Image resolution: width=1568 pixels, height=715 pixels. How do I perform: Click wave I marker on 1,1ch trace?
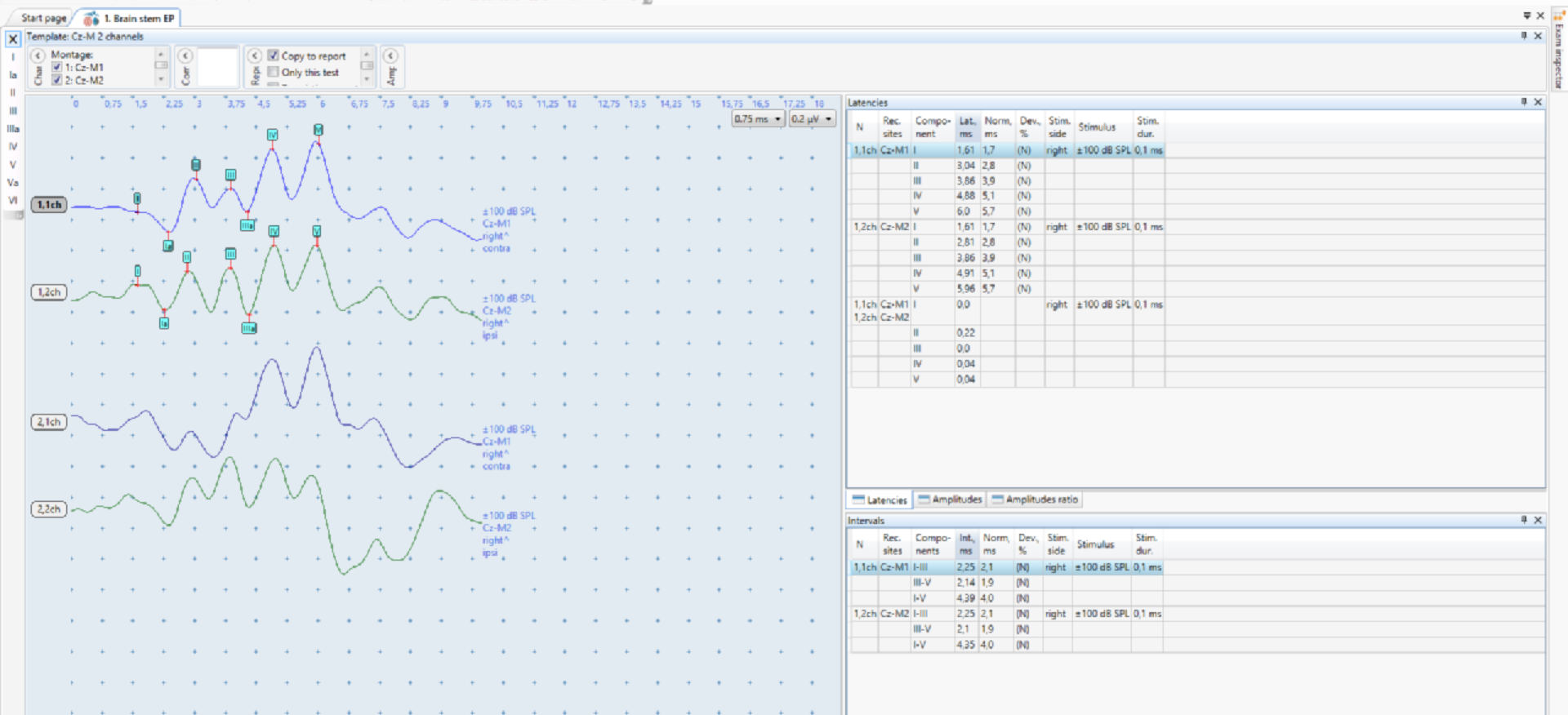[x=137, y=198]
